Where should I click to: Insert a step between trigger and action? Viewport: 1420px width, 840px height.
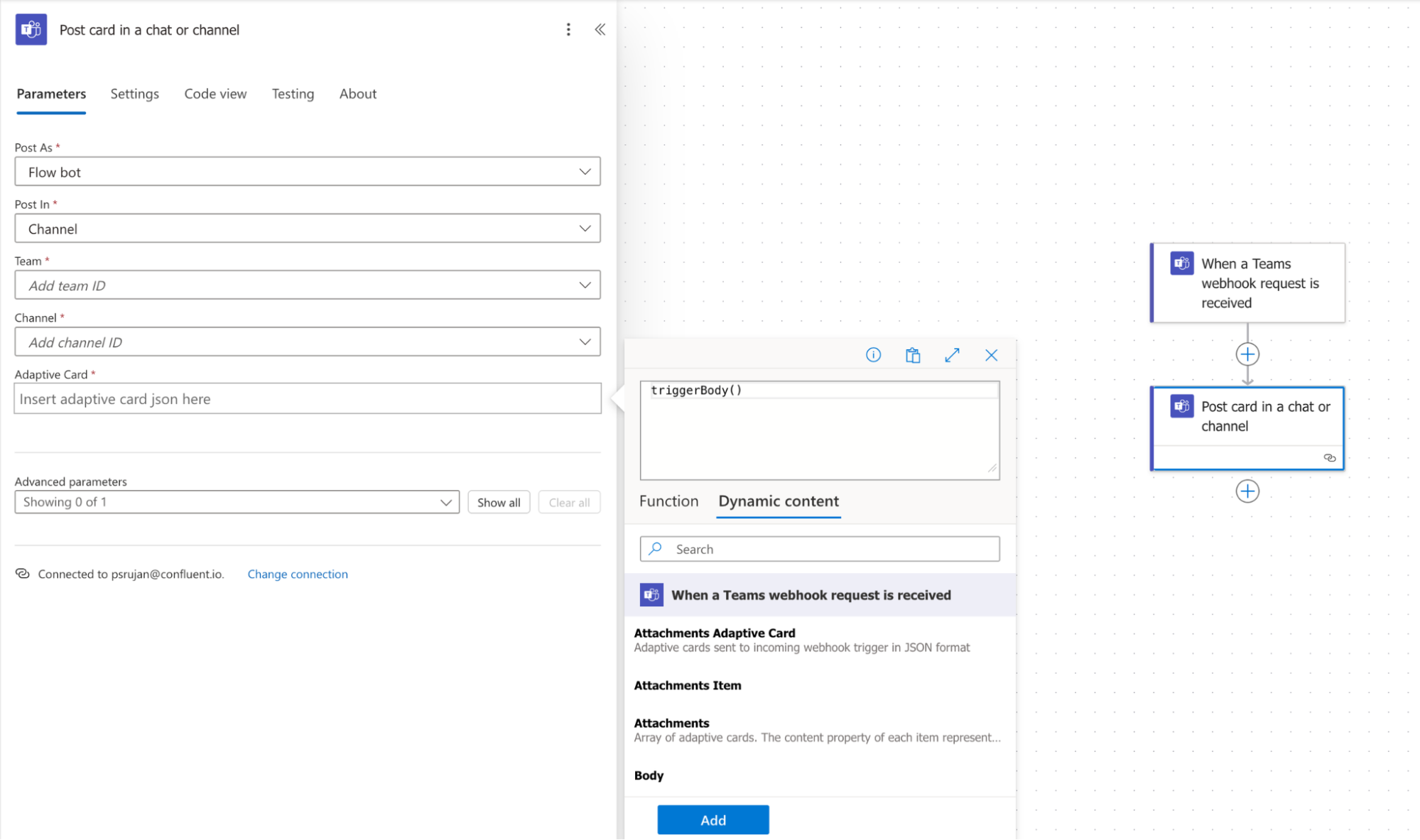1247,354
